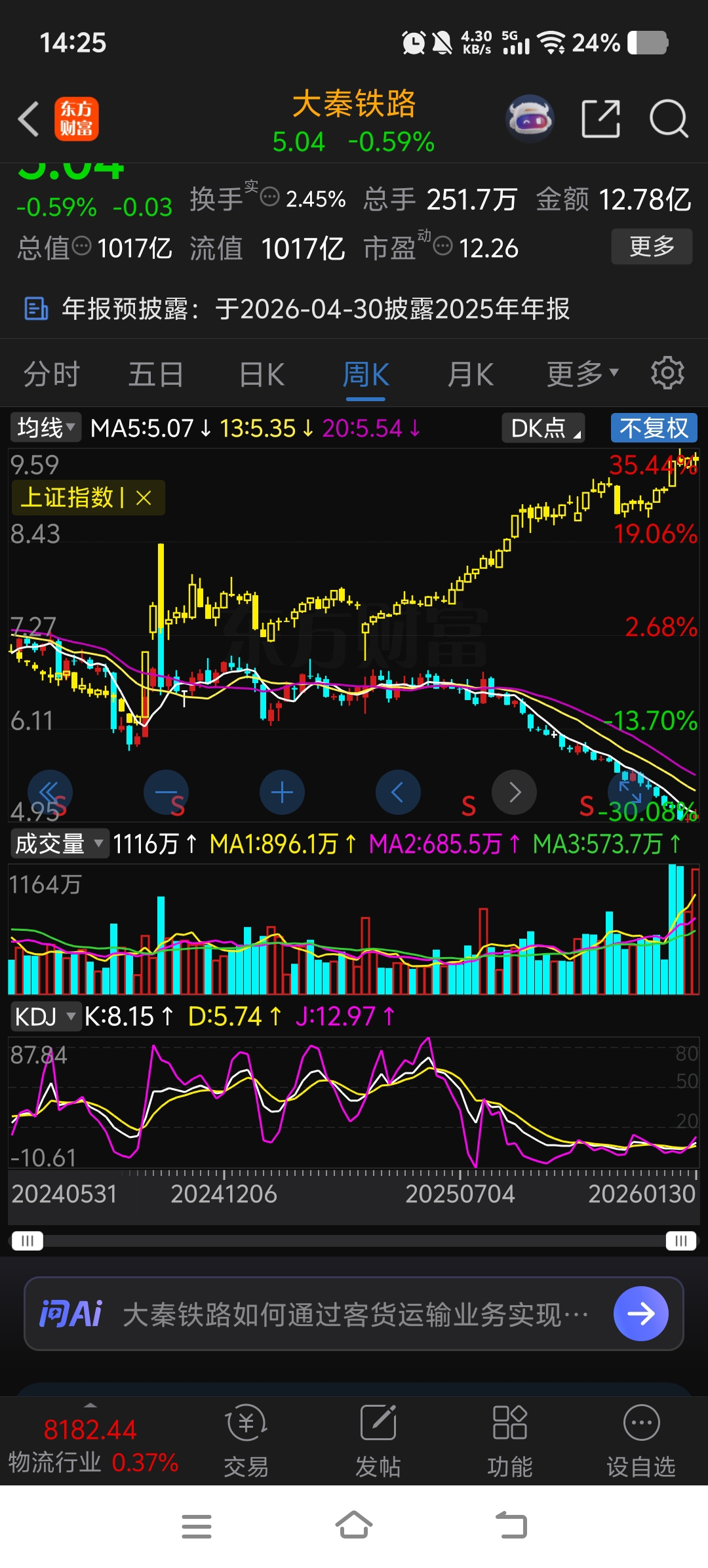Toggle DK点 indicator
Image resolution: width=708 pixels, height=1568 pixels.
pos(543,428)
